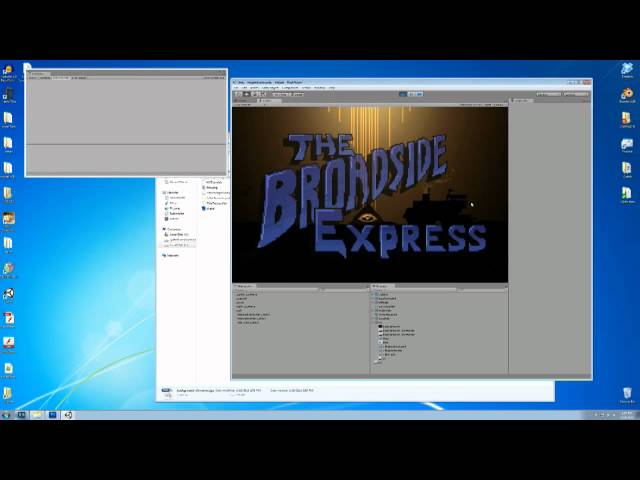This screenshot has height=480, width=640.
Task: Open the Unity desktop shortcut icon
Action: pyautogui.click(x=9, y=296)
